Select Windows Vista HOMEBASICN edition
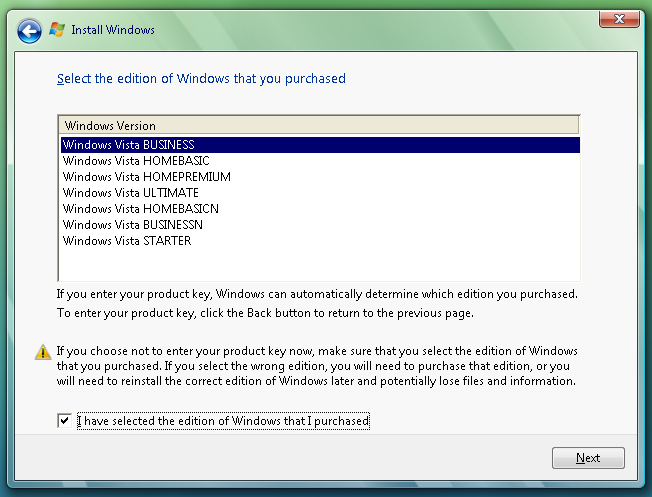 (x=320, y=208)
